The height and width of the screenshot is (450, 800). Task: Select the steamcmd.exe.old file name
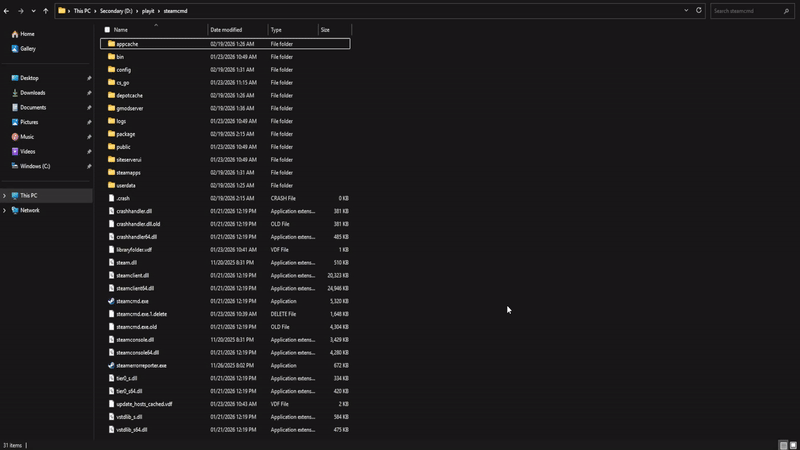point(137,327)
